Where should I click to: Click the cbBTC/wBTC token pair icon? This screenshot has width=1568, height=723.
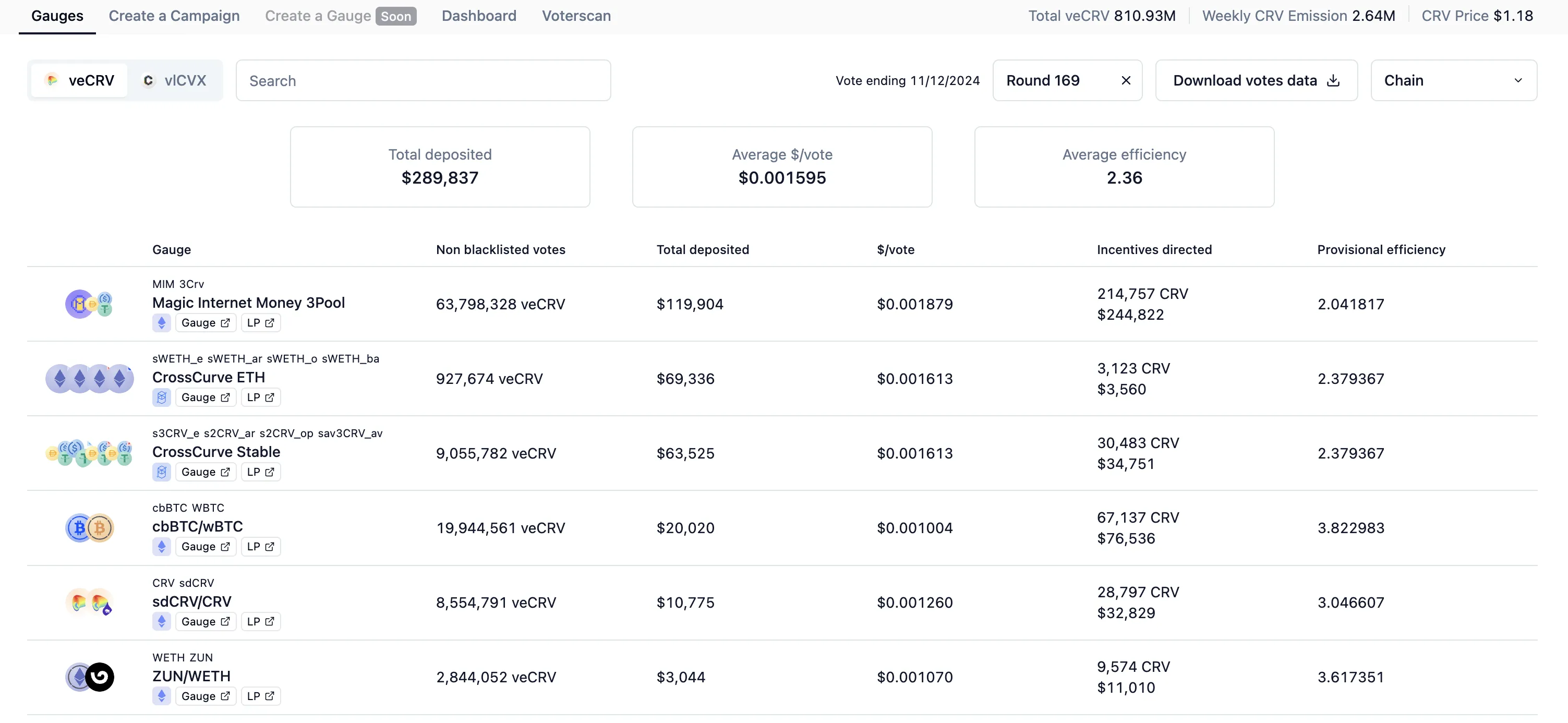pyautogui.click(x=90, y=528)
